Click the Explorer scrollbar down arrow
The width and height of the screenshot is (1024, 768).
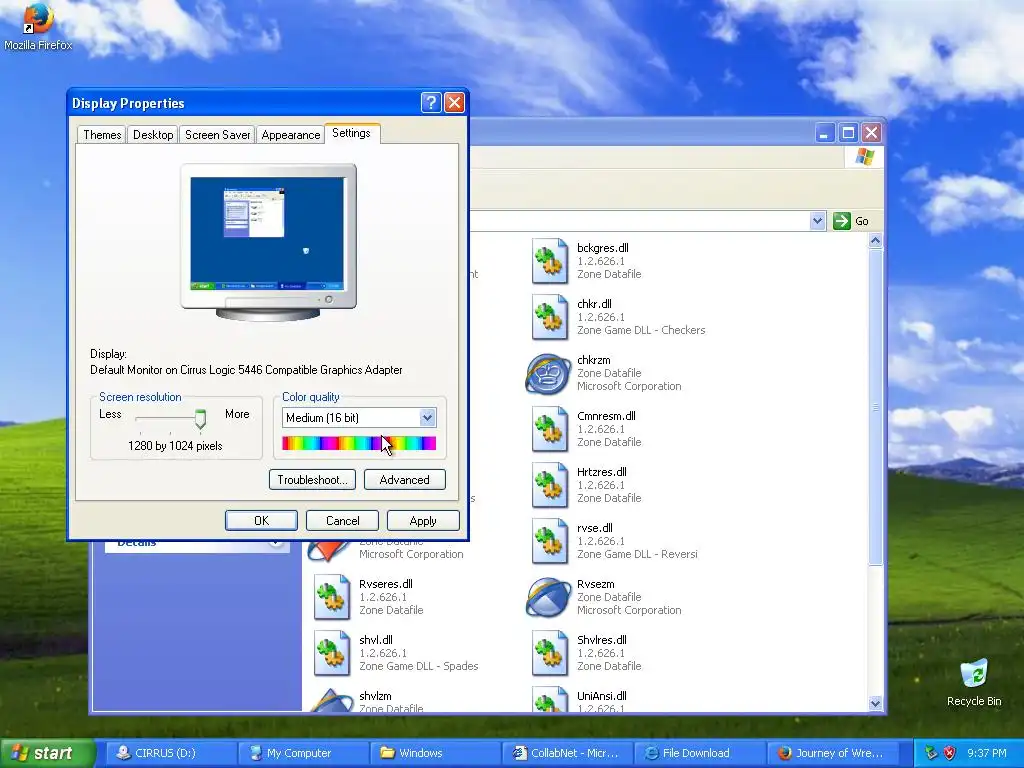click(875, 703)
